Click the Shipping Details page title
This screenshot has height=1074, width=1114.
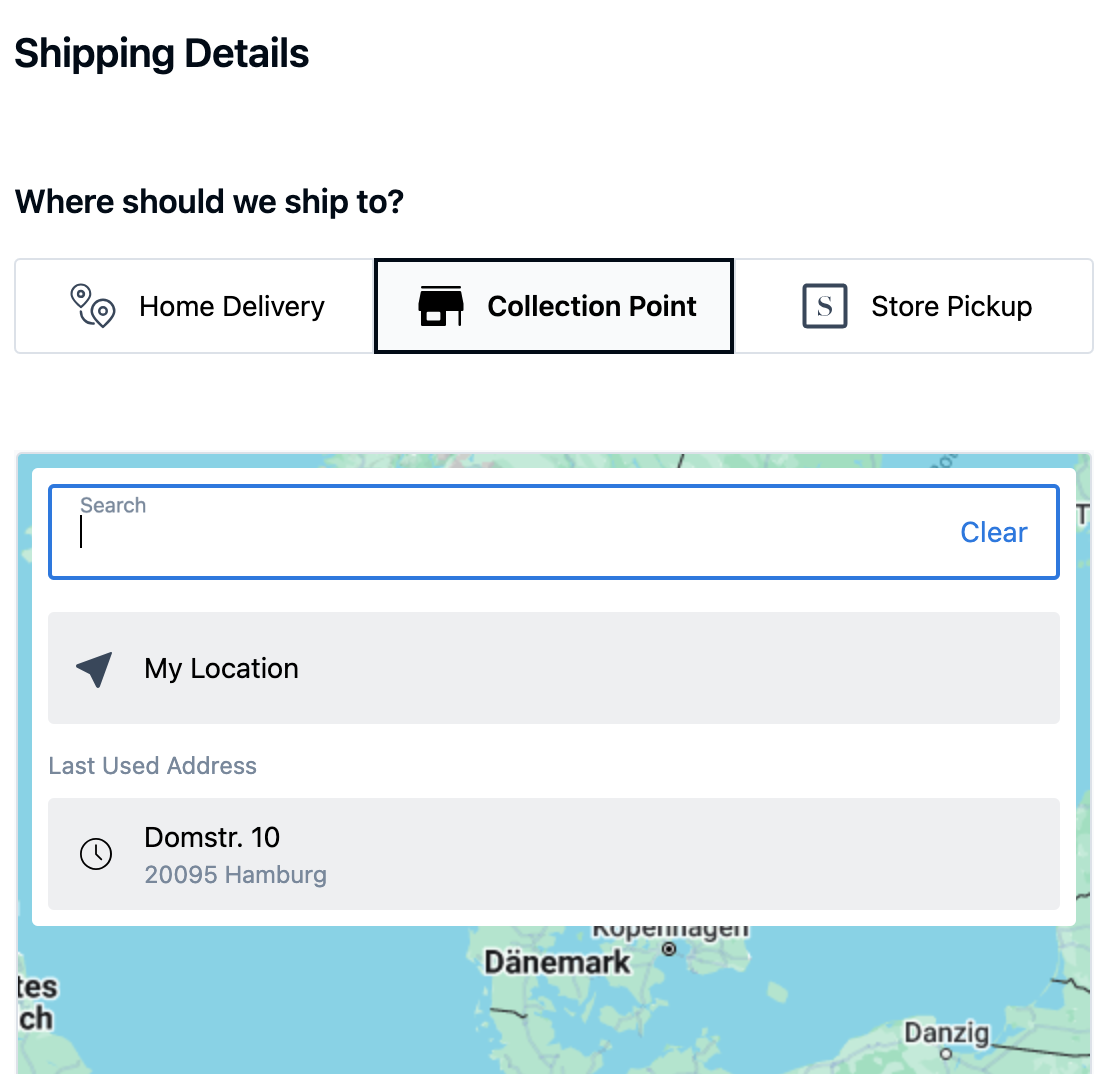click(x=162, y=53)
